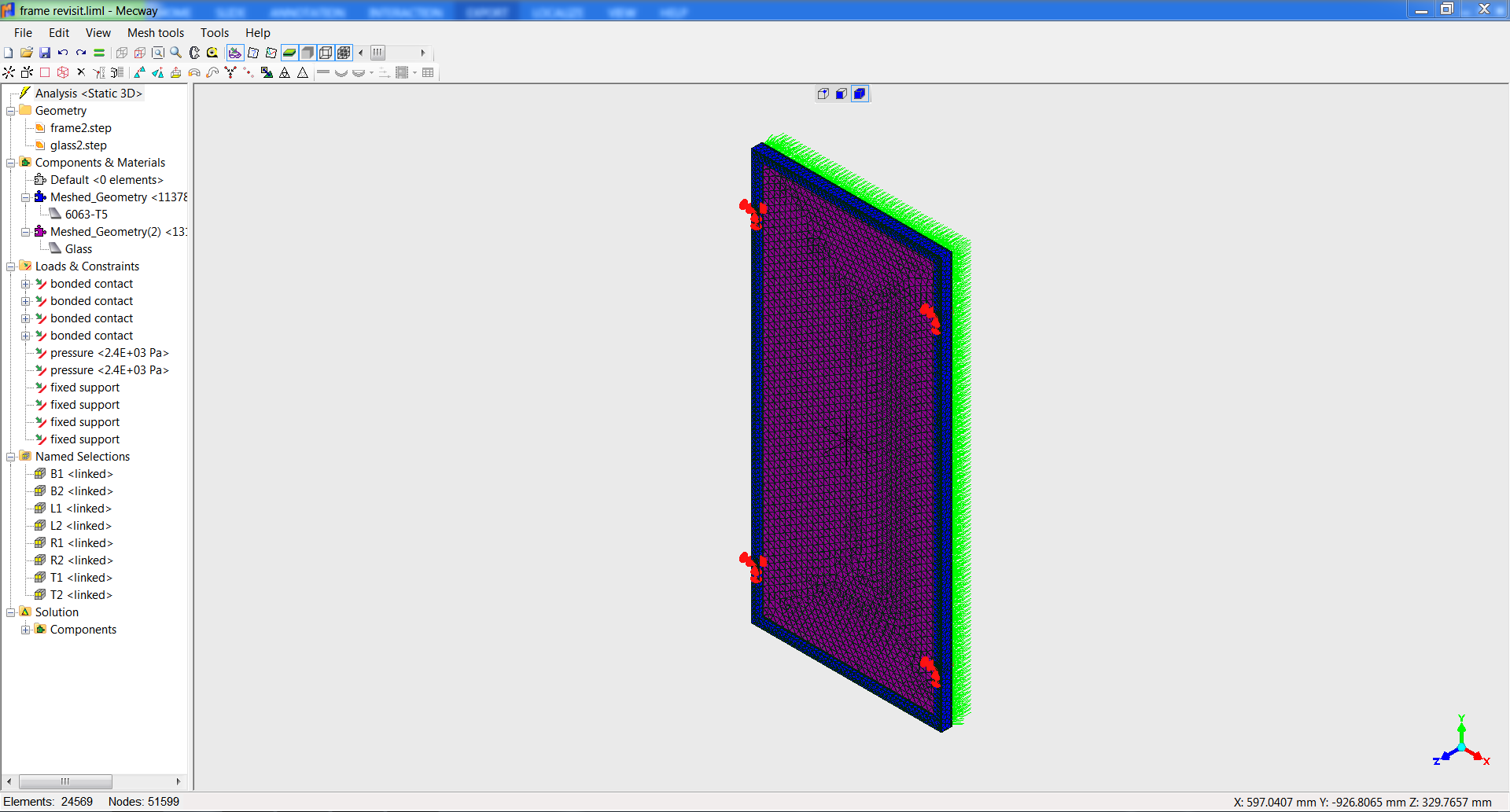Select the 6063-T5 material entry
The height and width of the screenshot is (812, 1510).
coord(86,215)
